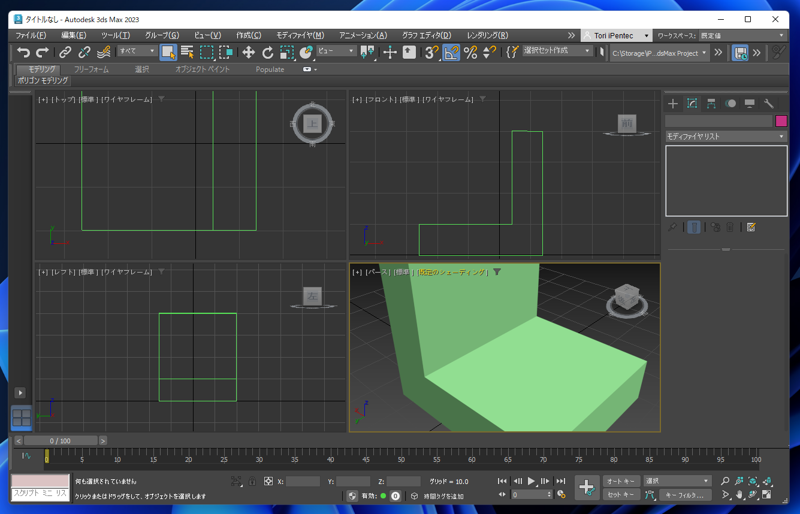Click Maximize Viewport Toggle icon
The image size is (800, 514).
766,494
